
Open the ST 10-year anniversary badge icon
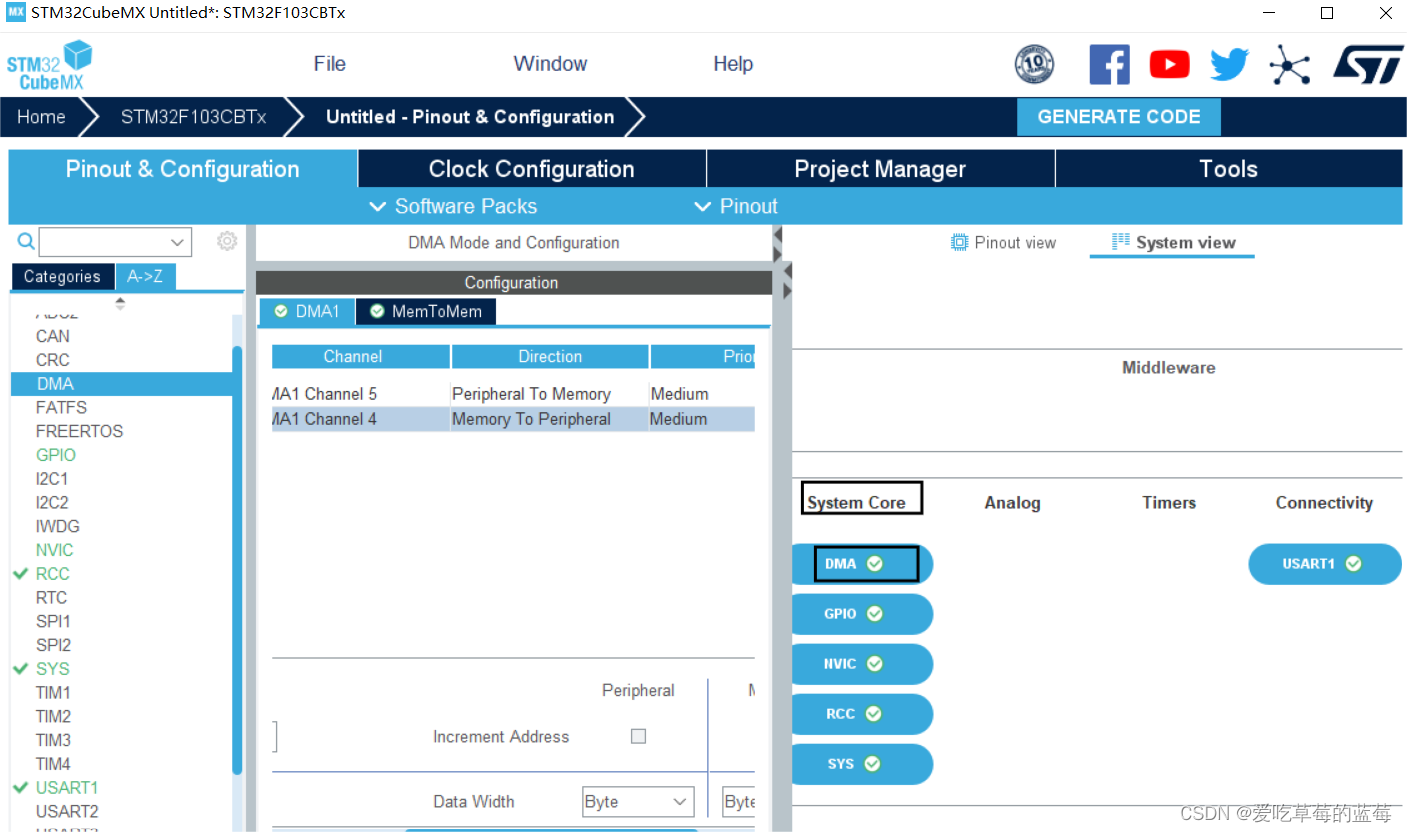pos(1034,65)
